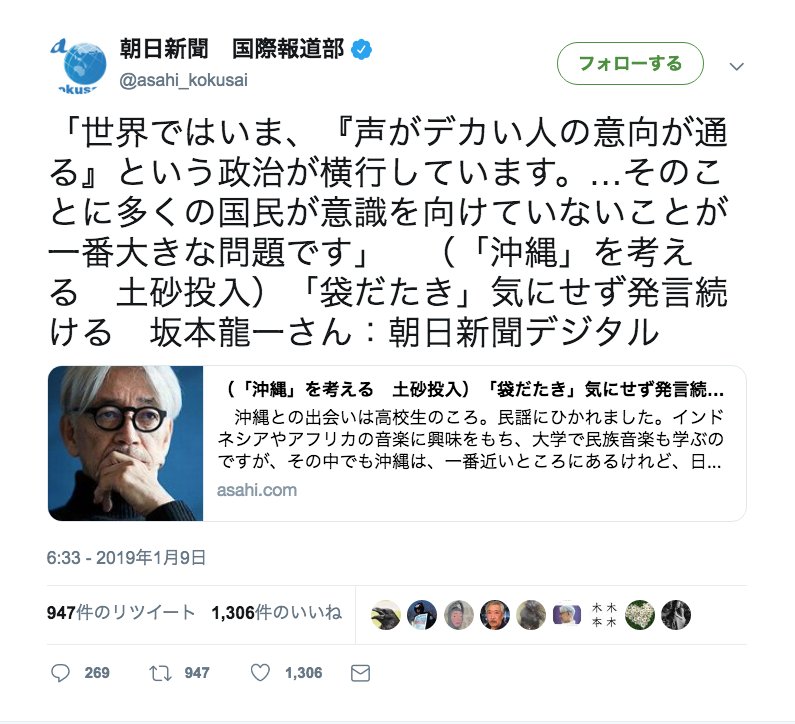This screenshot has width=795, height=724.
Task: Open the article card portrait thumbnail
Action: click(x=126, y=443)
